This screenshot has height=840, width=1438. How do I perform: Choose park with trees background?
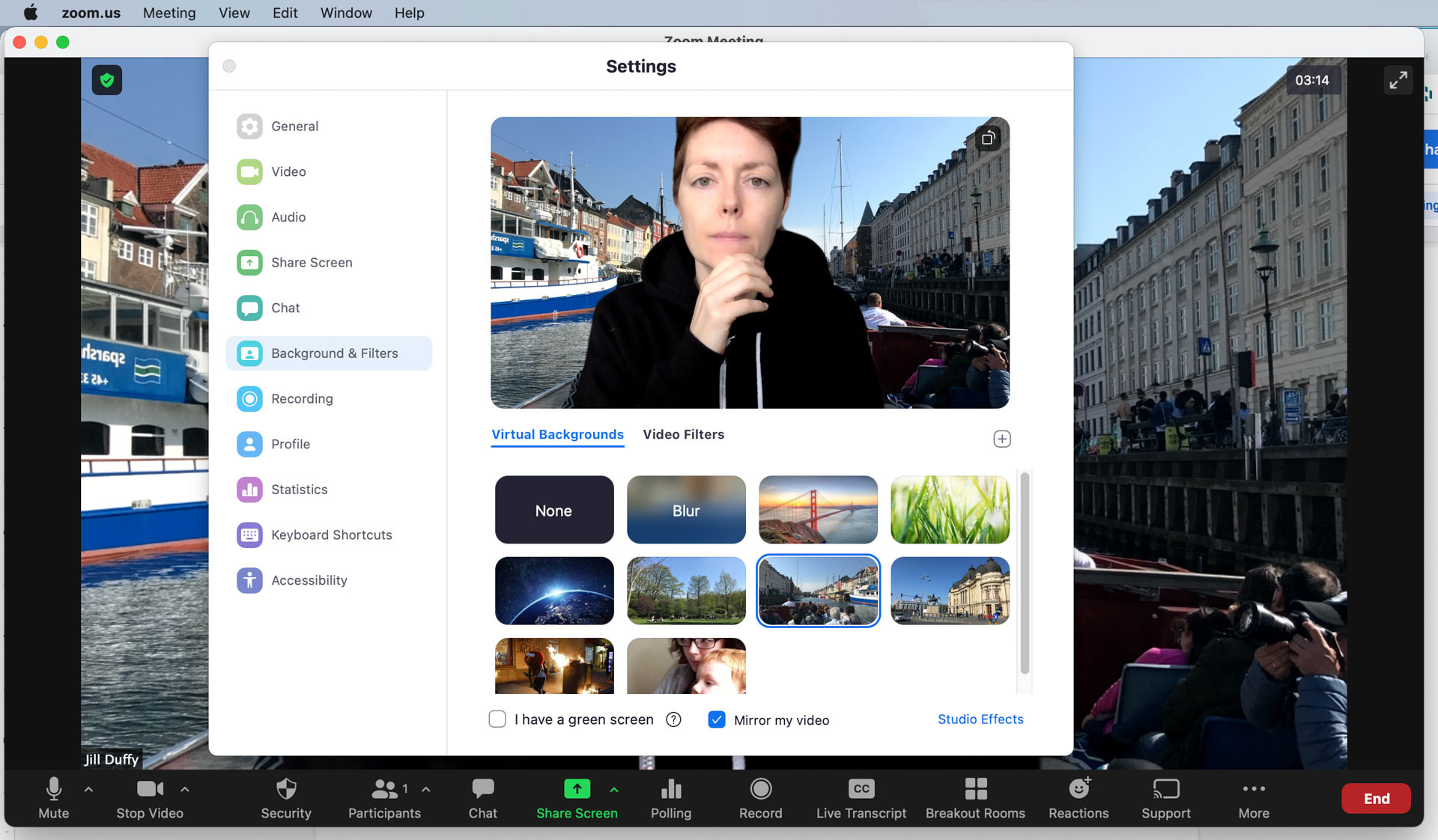[686, 591]
